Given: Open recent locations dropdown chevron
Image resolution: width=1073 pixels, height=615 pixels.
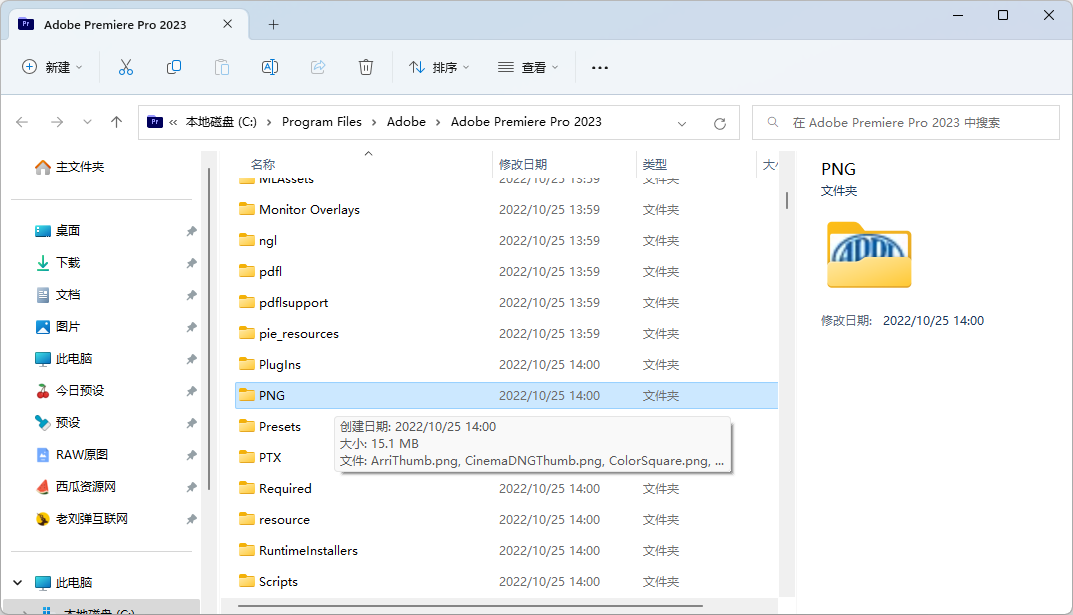Looking at the screenshot, I should coord(87,122).
